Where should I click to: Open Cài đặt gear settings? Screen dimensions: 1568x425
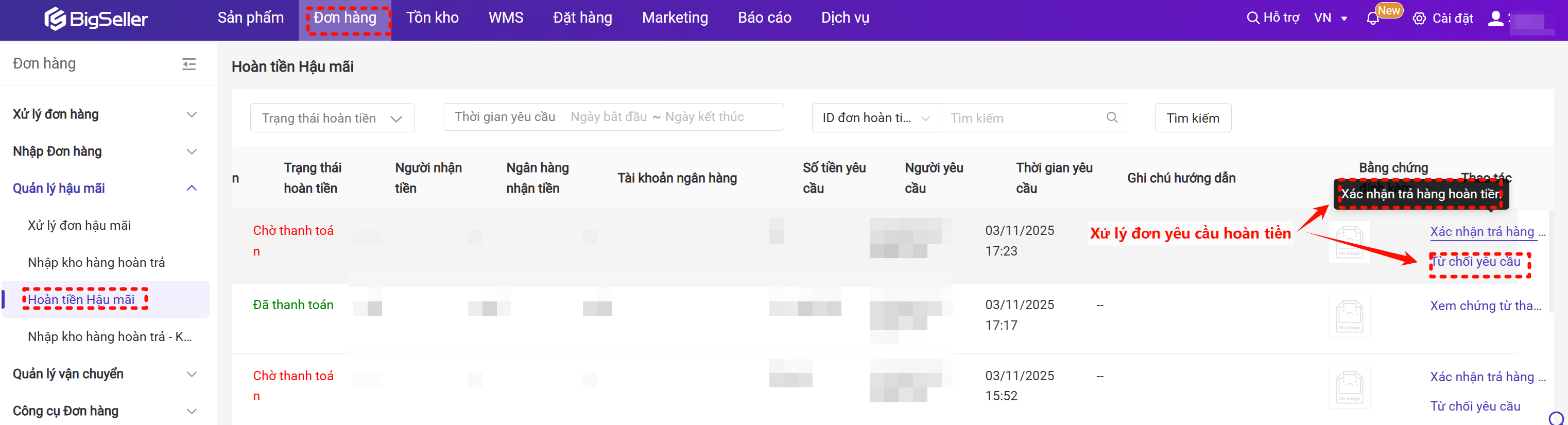pyautogui.click(x=1419, y=18)
